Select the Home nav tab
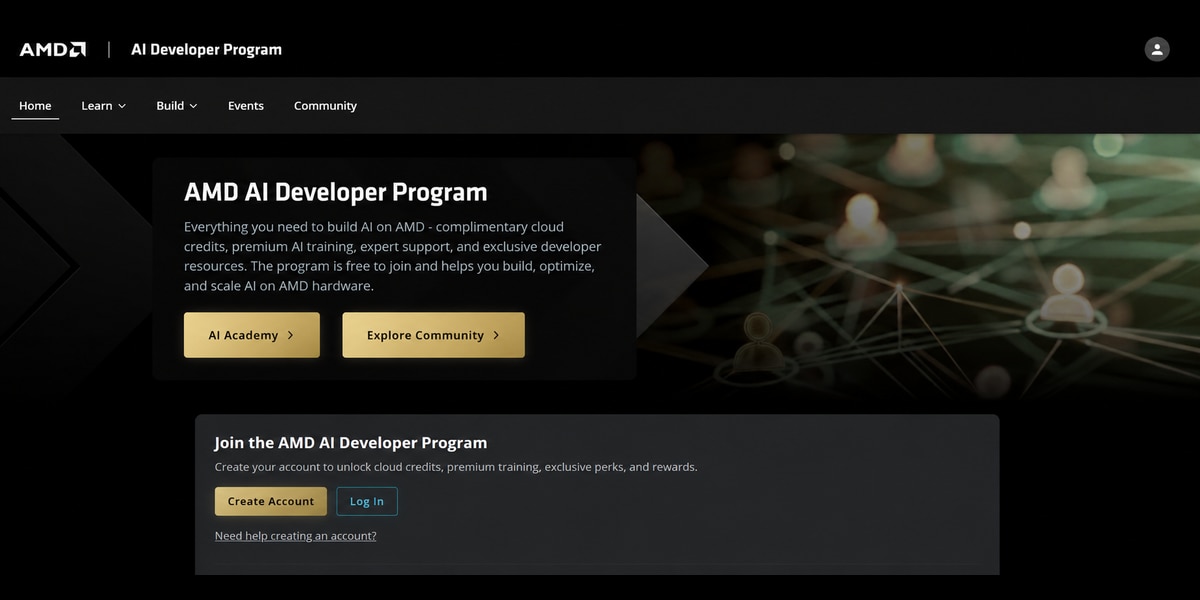The width and height of the screenshot is (1200, 600). coord(35,106)
